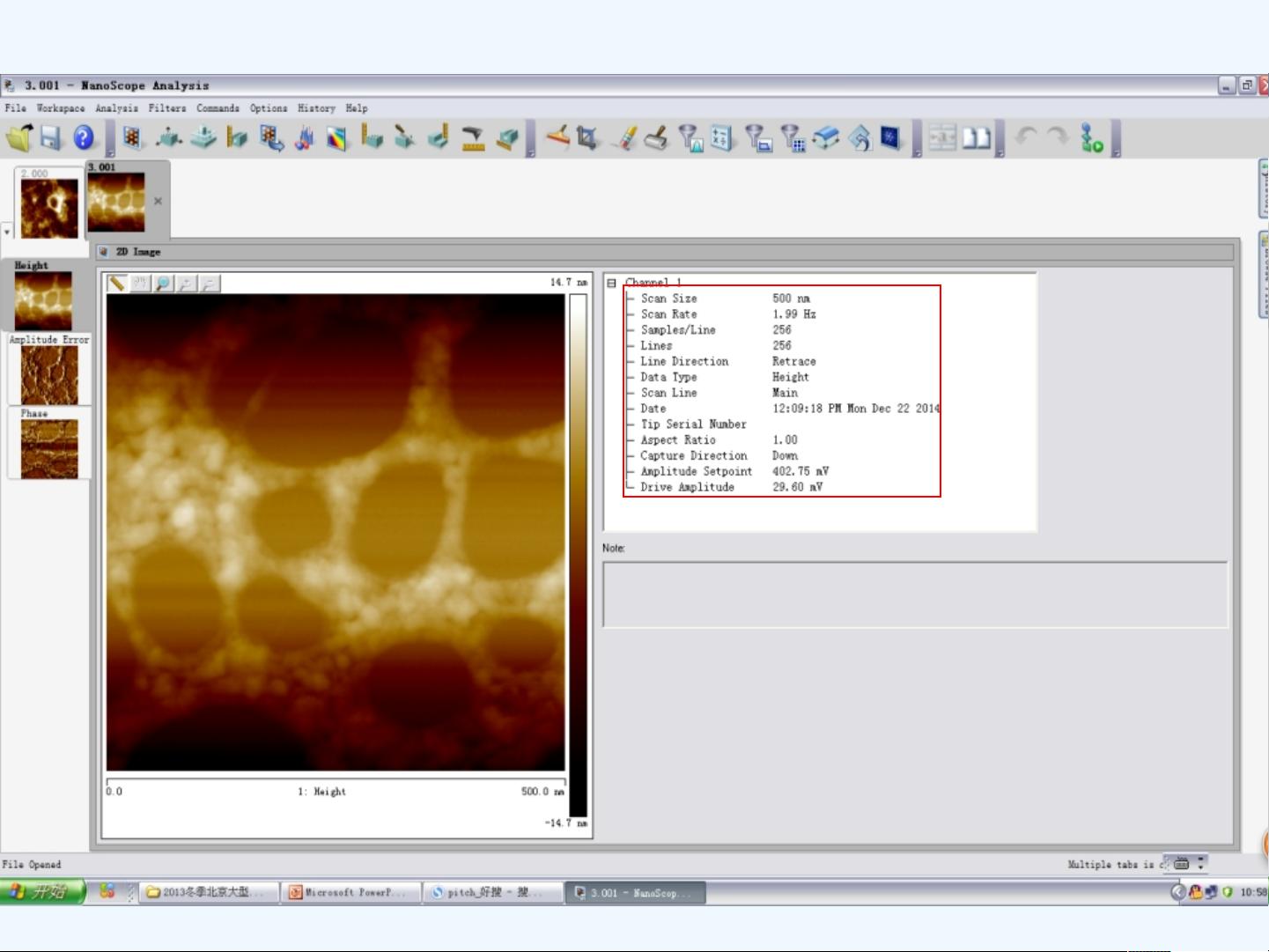Click the undo arrow in the toolbar

coord(1025,137)
